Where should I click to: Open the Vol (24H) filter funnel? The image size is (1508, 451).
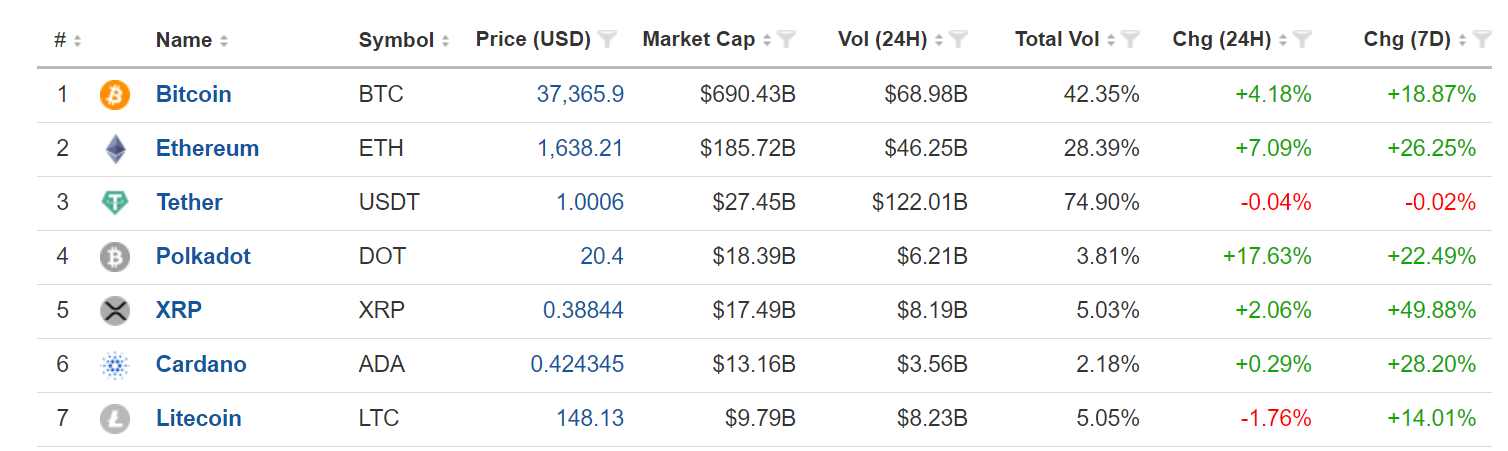[958, 40]
